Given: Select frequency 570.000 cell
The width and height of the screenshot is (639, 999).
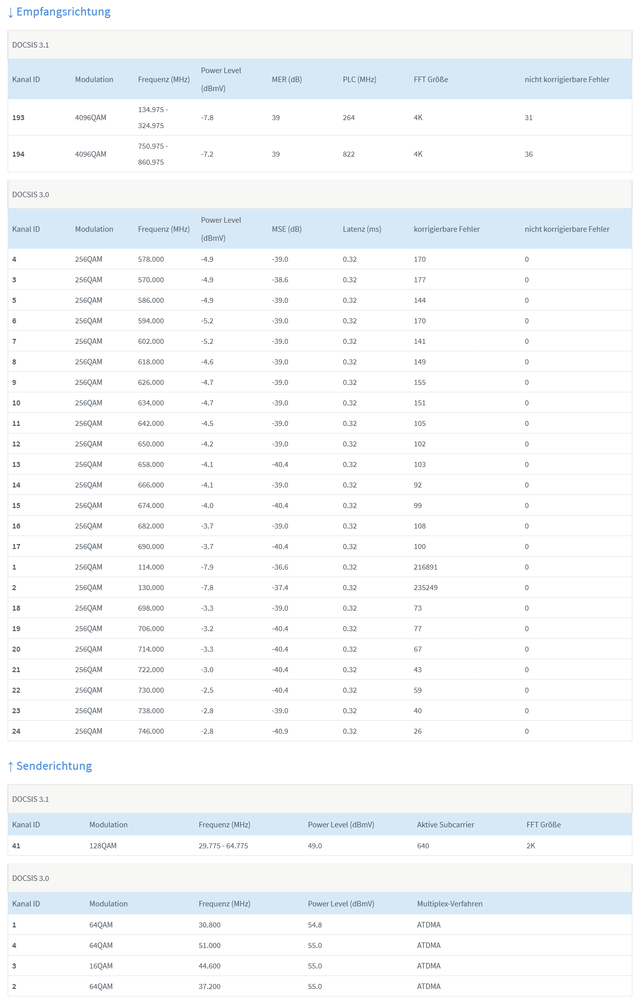Looking at the screenshot, I should [x=151, y=280].
